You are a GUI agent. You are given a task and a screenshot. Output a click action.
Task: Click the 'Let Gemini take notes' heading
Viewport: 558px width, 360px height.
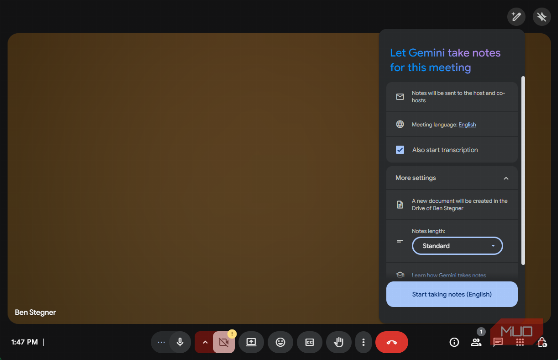pyautogui.click(x=445, y=60)
